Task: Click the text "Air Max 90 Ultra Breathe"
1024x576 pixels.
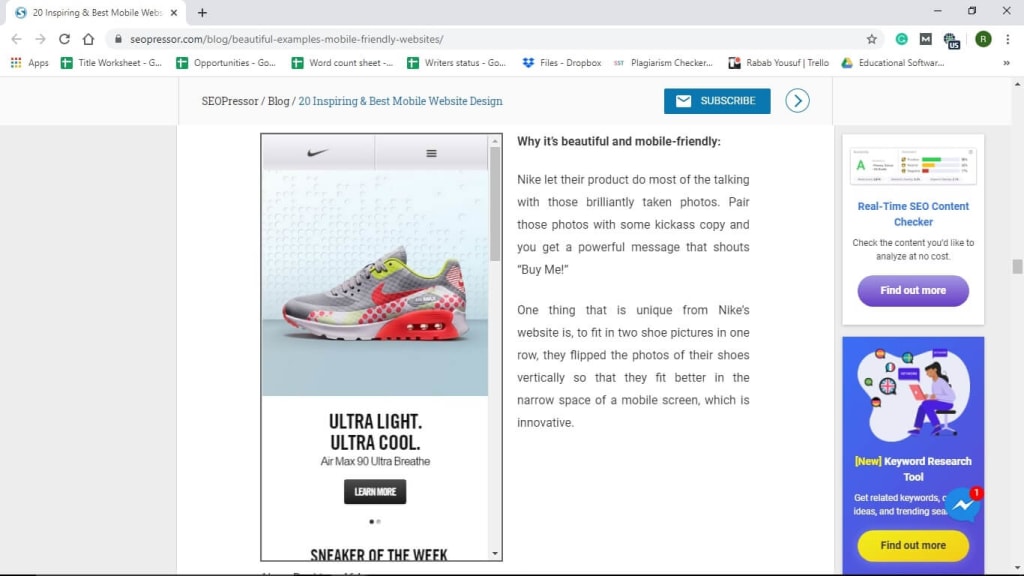Action: (375, 462)
